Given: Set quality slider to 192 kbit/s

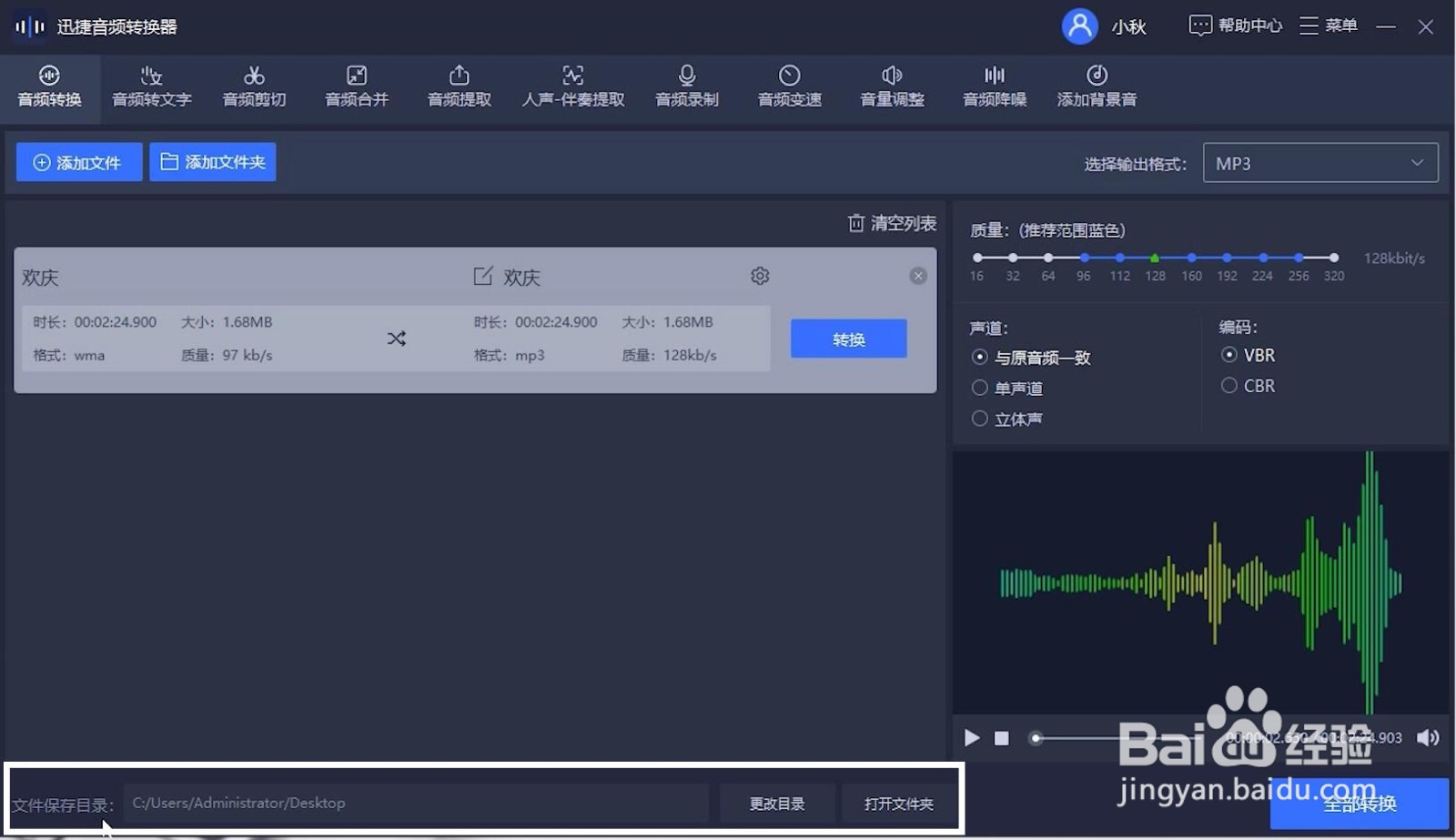Looking at the screenshot, I should click(x=1227, y=258).
